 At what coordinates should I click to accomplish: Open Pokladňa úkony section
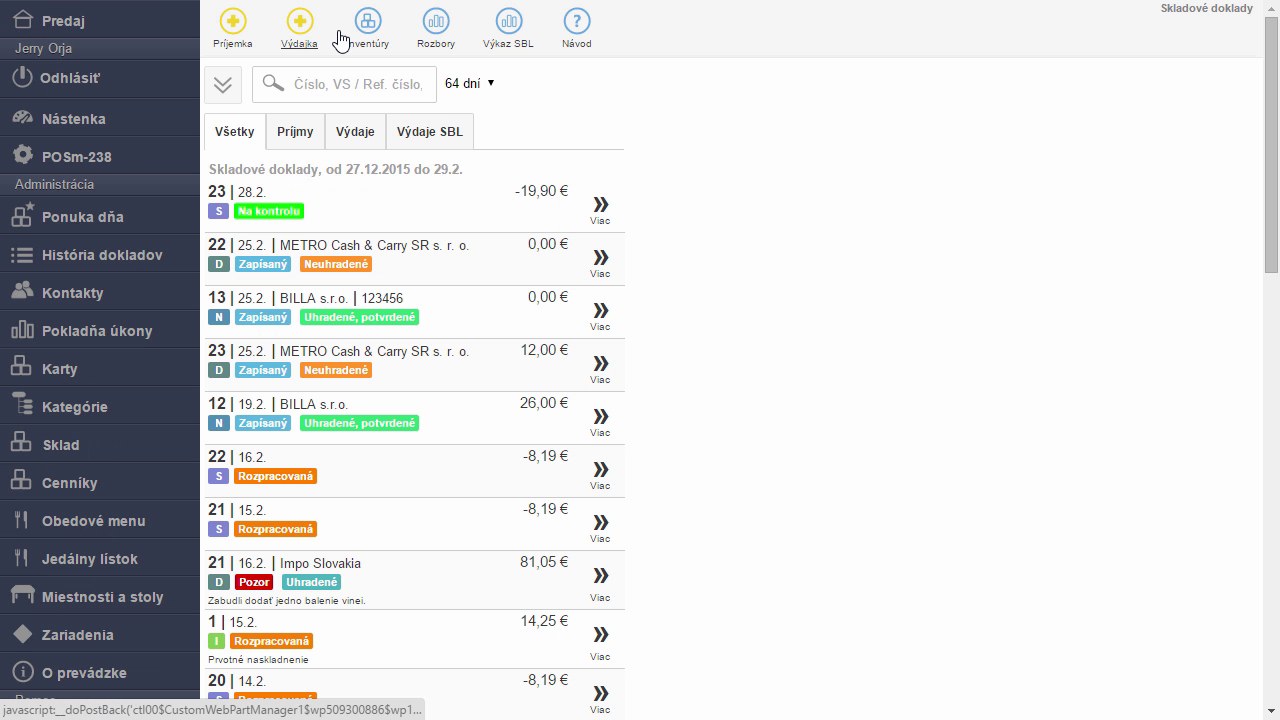point(100,330)
